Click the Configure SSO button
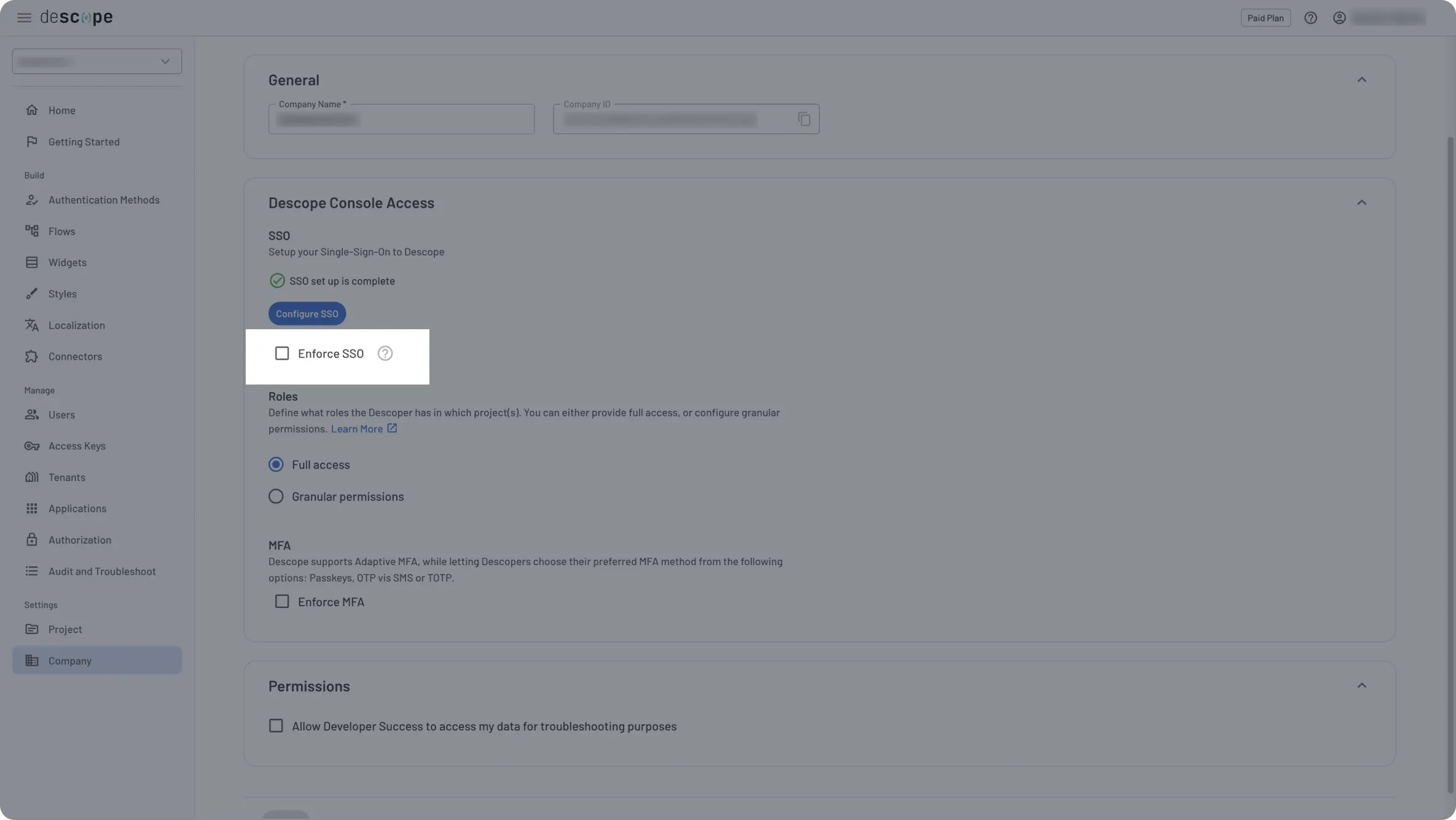 307,313
